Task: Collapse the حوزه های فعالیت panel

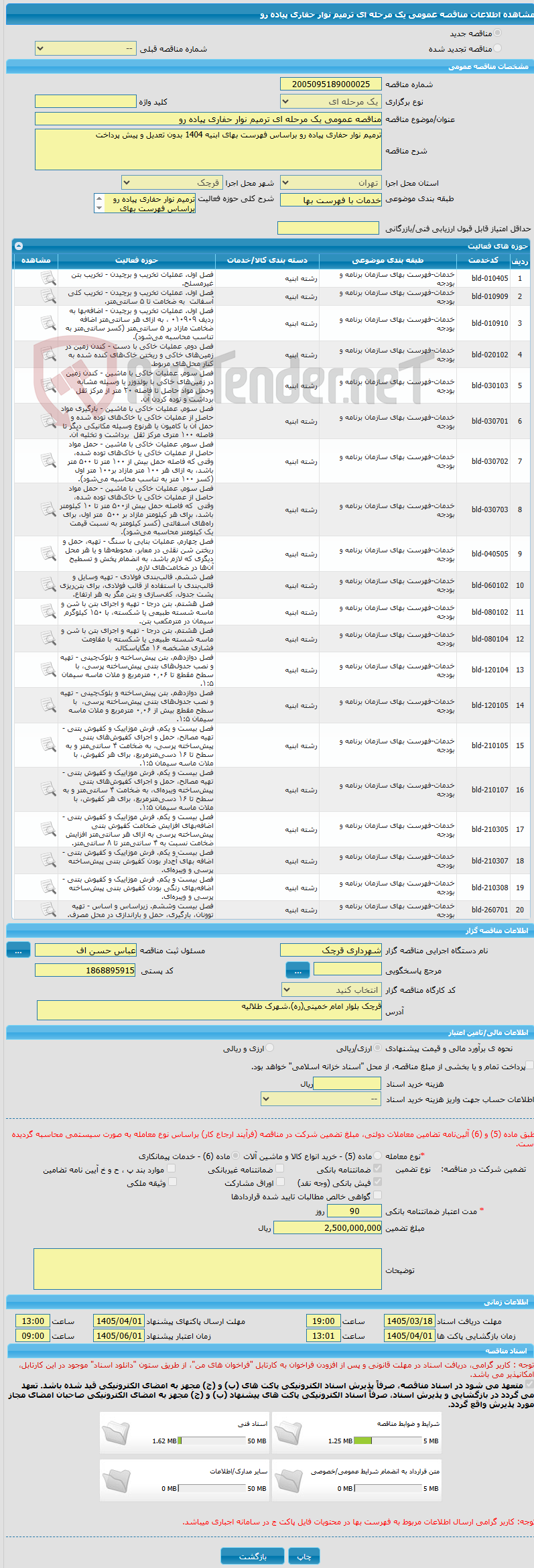Action: click(x=19, y=246)
